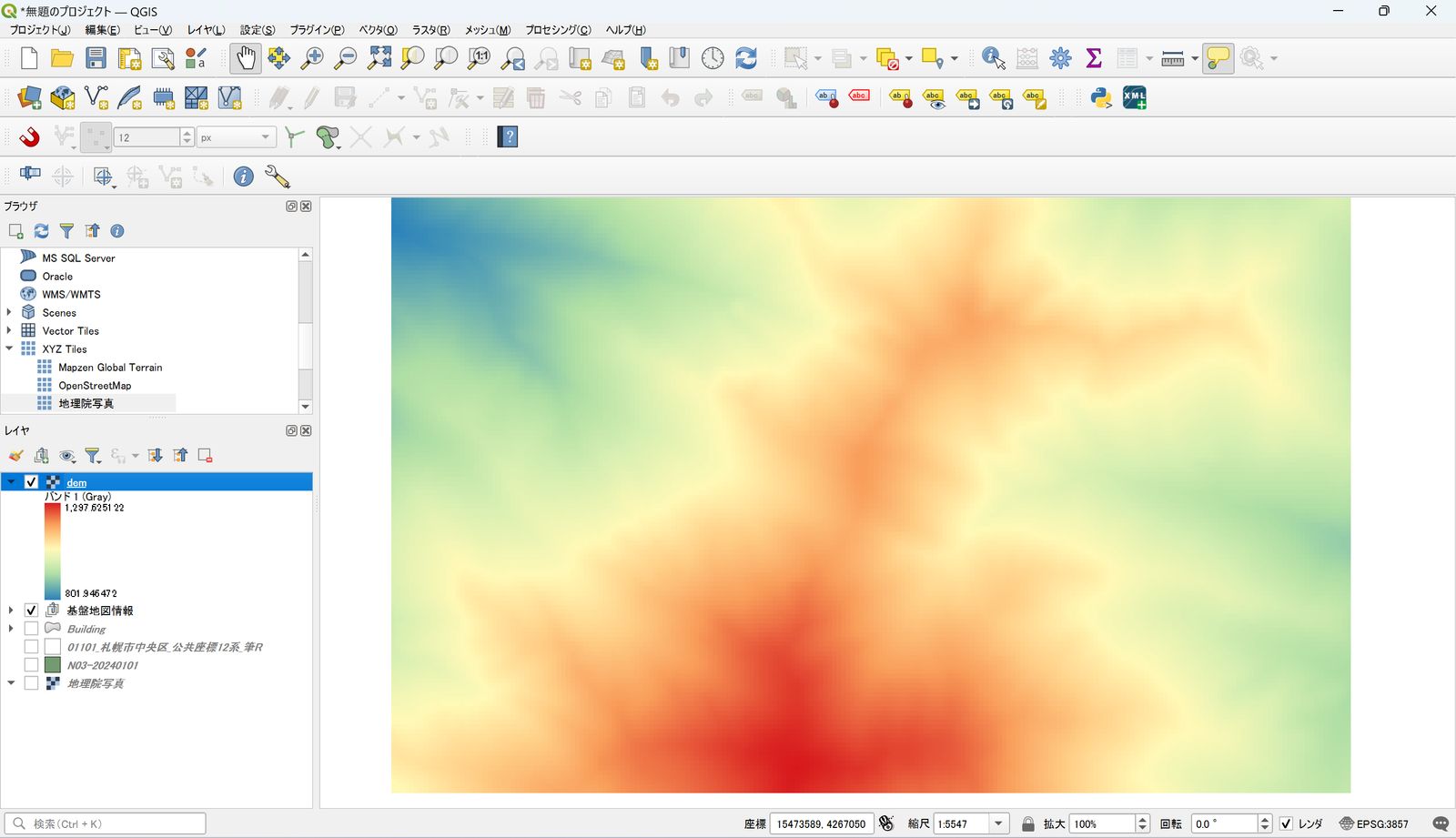Click the coordinate field in status bar

[x=822, y=823]
